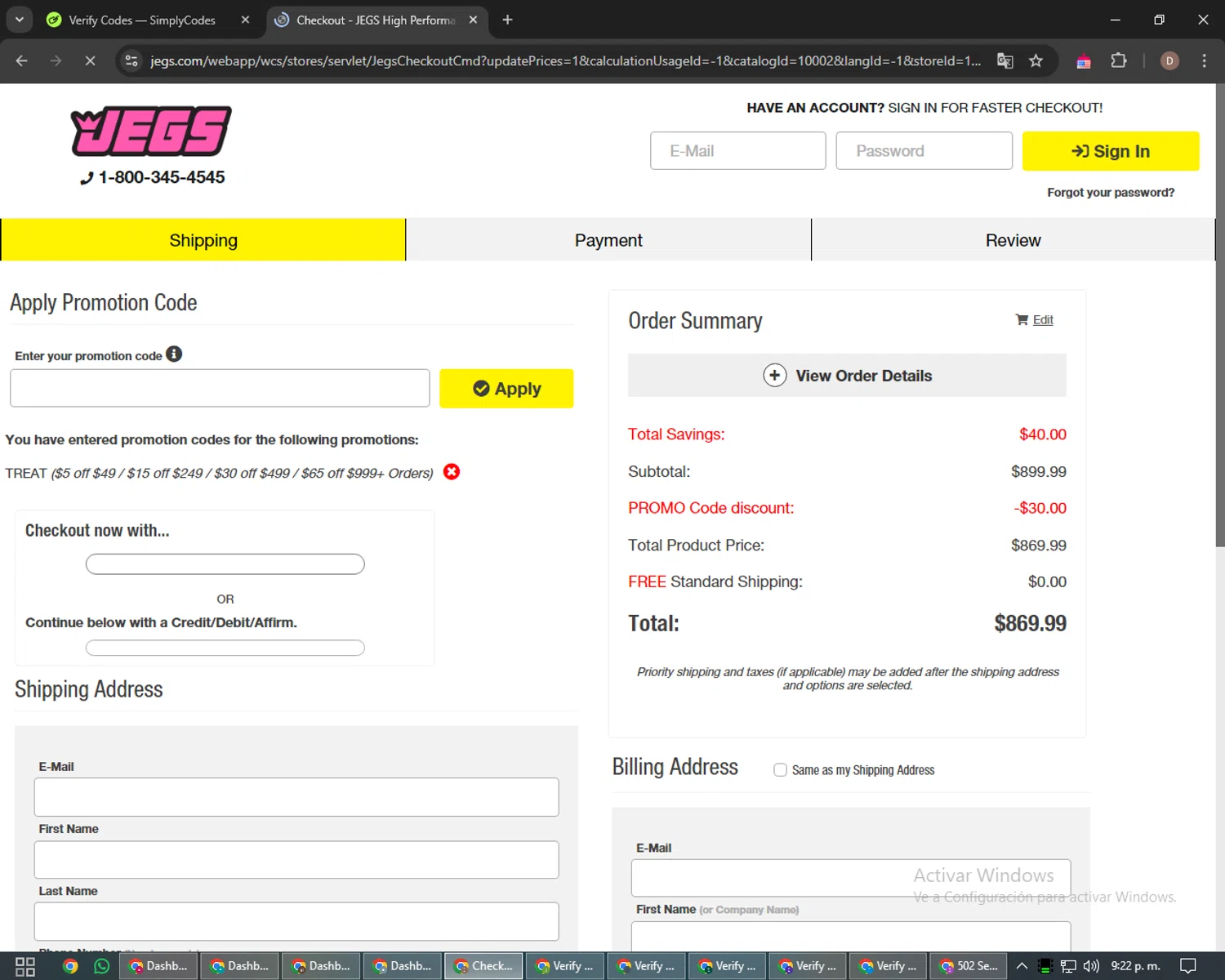Click the Shipping First Name field
The image size is (1225, 980).
(x=296, y=860)
